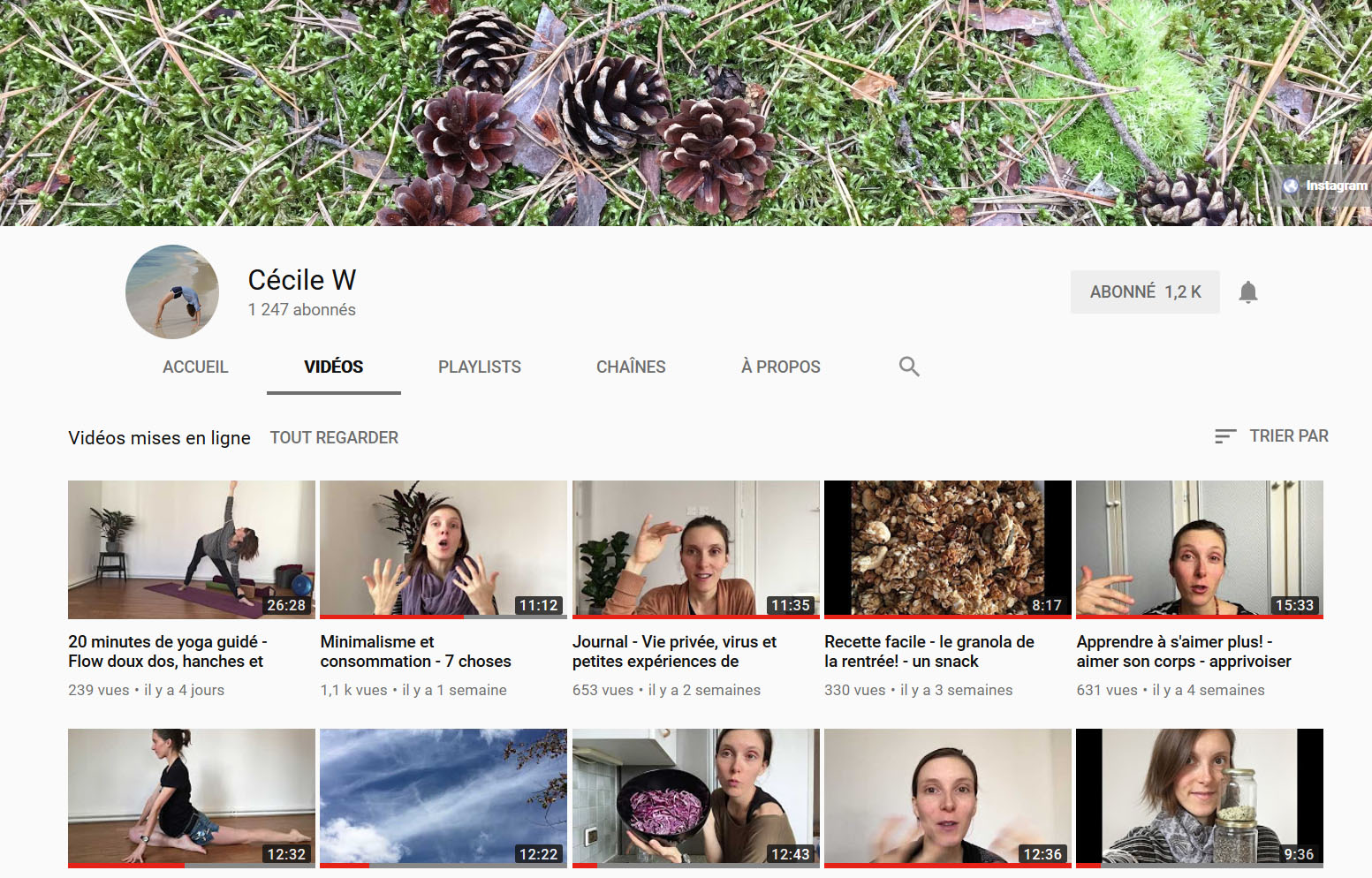The width and height of the screenshot is (1372, 878).
Task: Toggle the notification bell for Cécile W
Action: tap(1247, 292)
